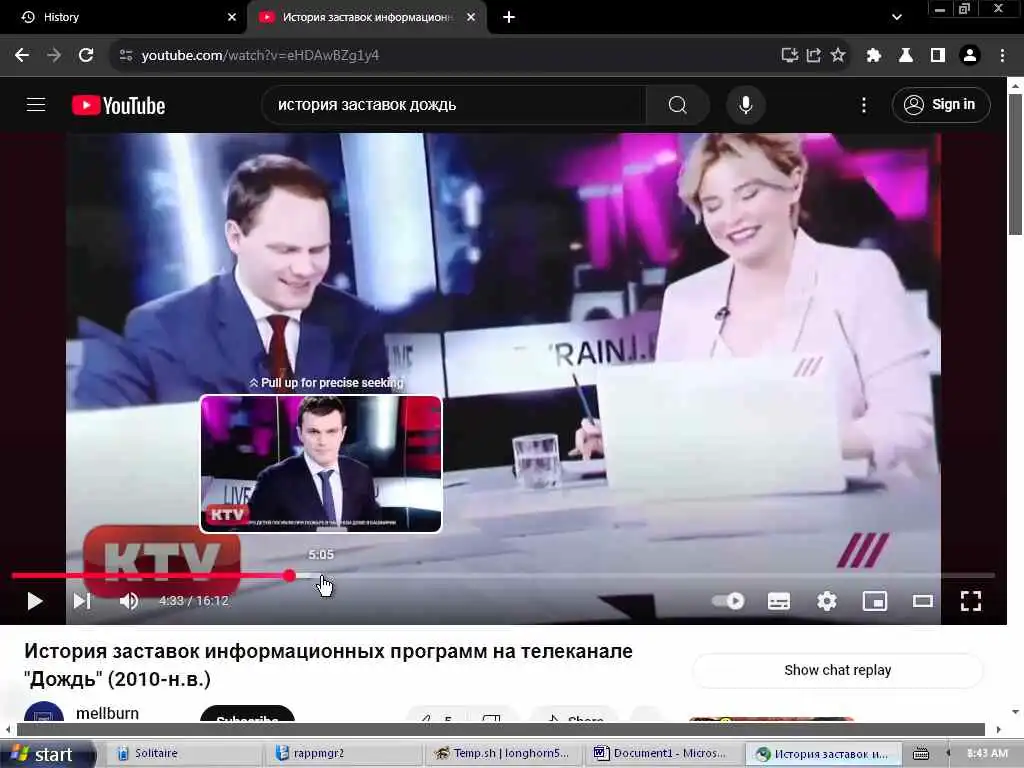The width and height of the screenshot is (1024, 768).
Task: Reload the YouTube page
Action: (86, 56)
